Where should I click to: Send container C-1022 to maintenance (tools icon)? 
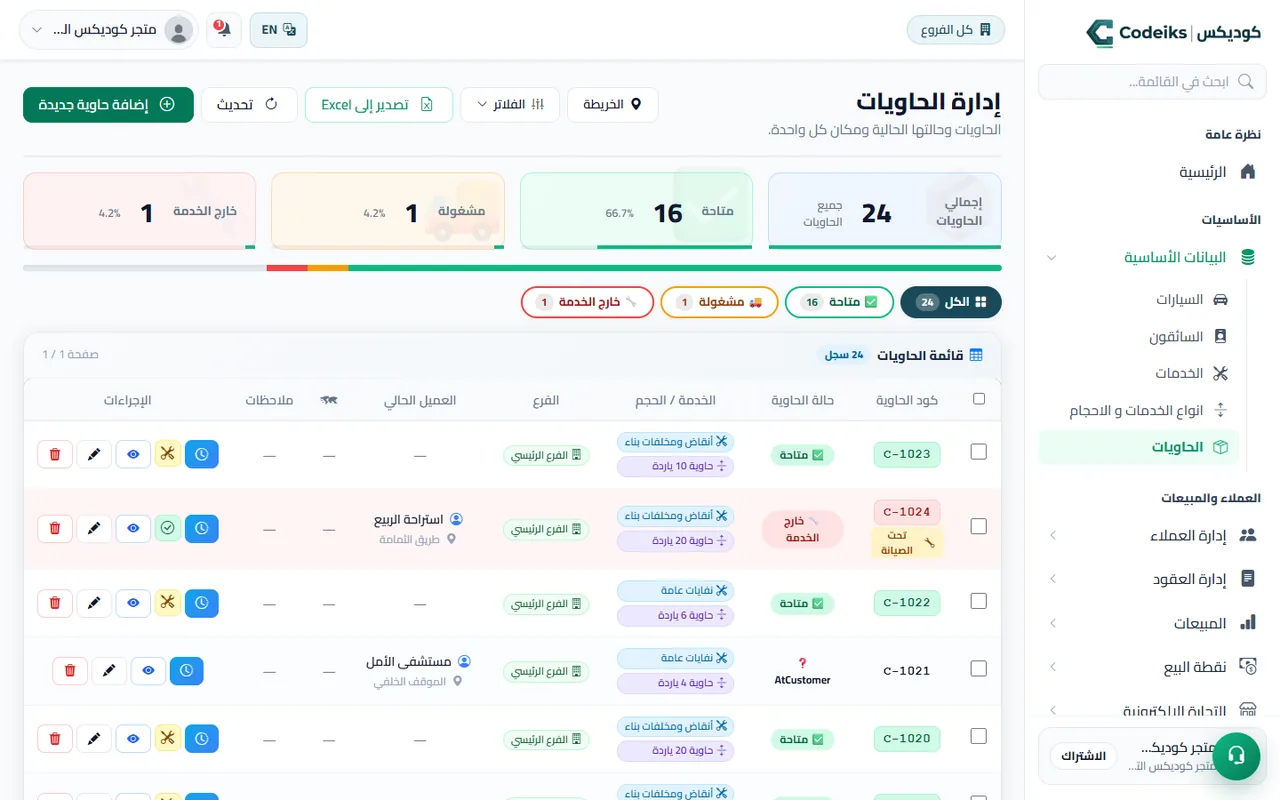(x=167, y=603)
